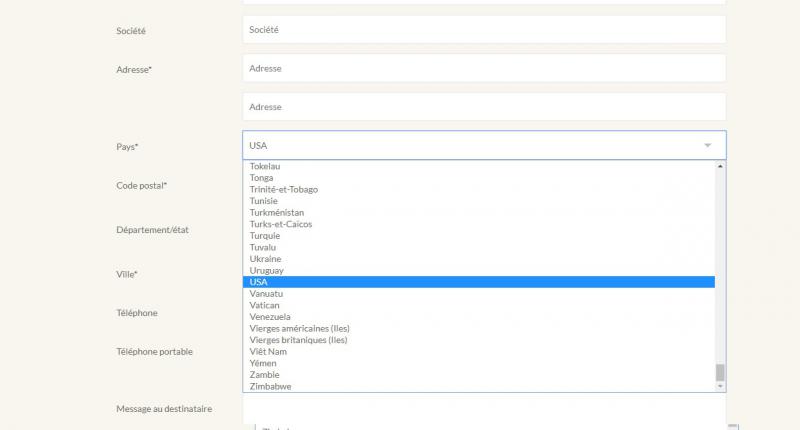Choose Việt Nam from the list
The image size is (800, 430).
coord(269,352)
